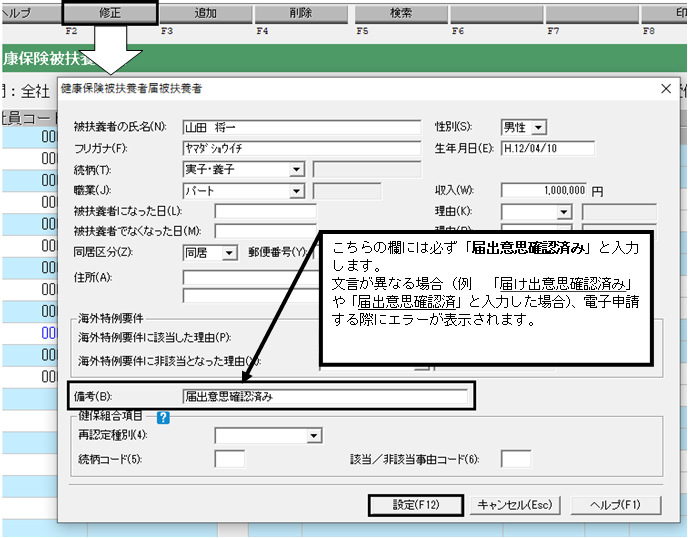688x538 pixels.
Task: Click the blank text box beside 続柄 dropdown
Action: [367, 169]
